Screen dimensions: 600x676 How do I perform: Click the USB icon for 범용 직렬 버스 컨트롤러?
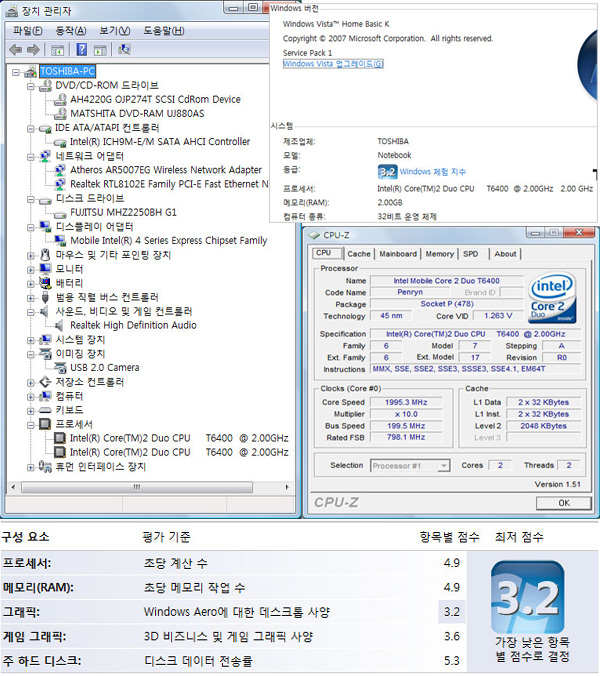(45, 297)
